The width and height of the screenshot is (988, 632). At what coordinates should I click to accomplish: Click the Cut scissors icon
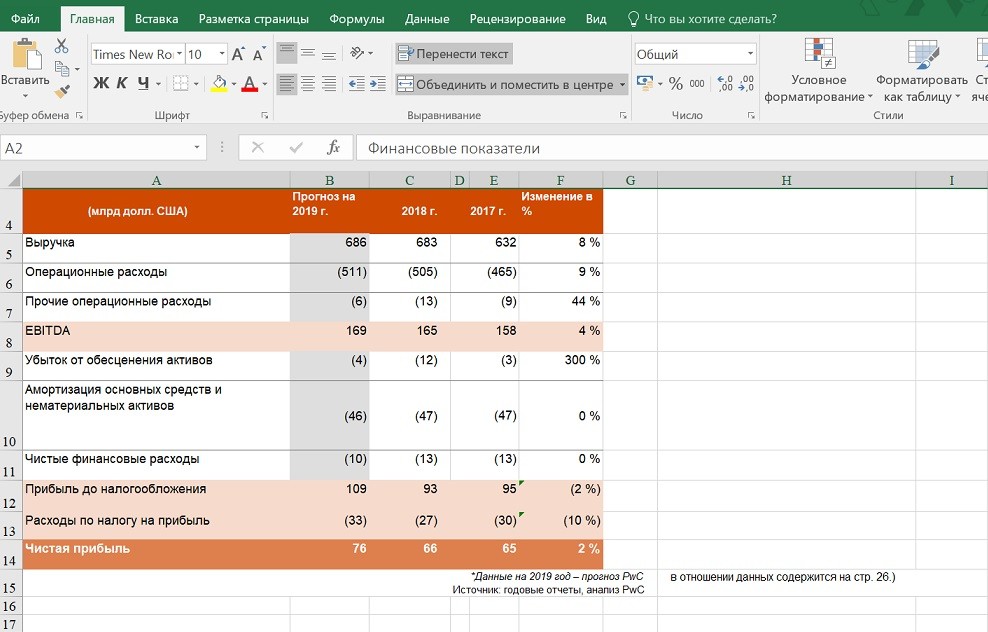62,46
